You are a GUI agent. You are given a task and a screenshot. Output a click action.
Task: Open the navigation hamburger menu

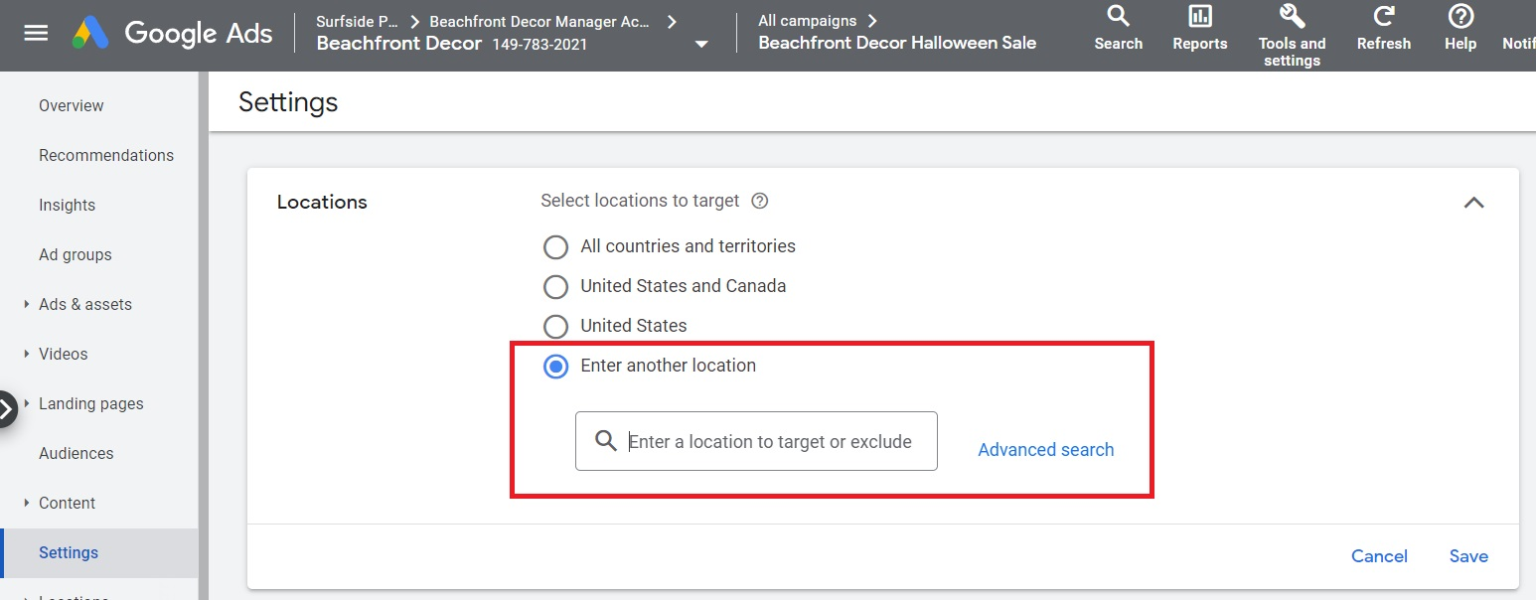pos(36,30)
